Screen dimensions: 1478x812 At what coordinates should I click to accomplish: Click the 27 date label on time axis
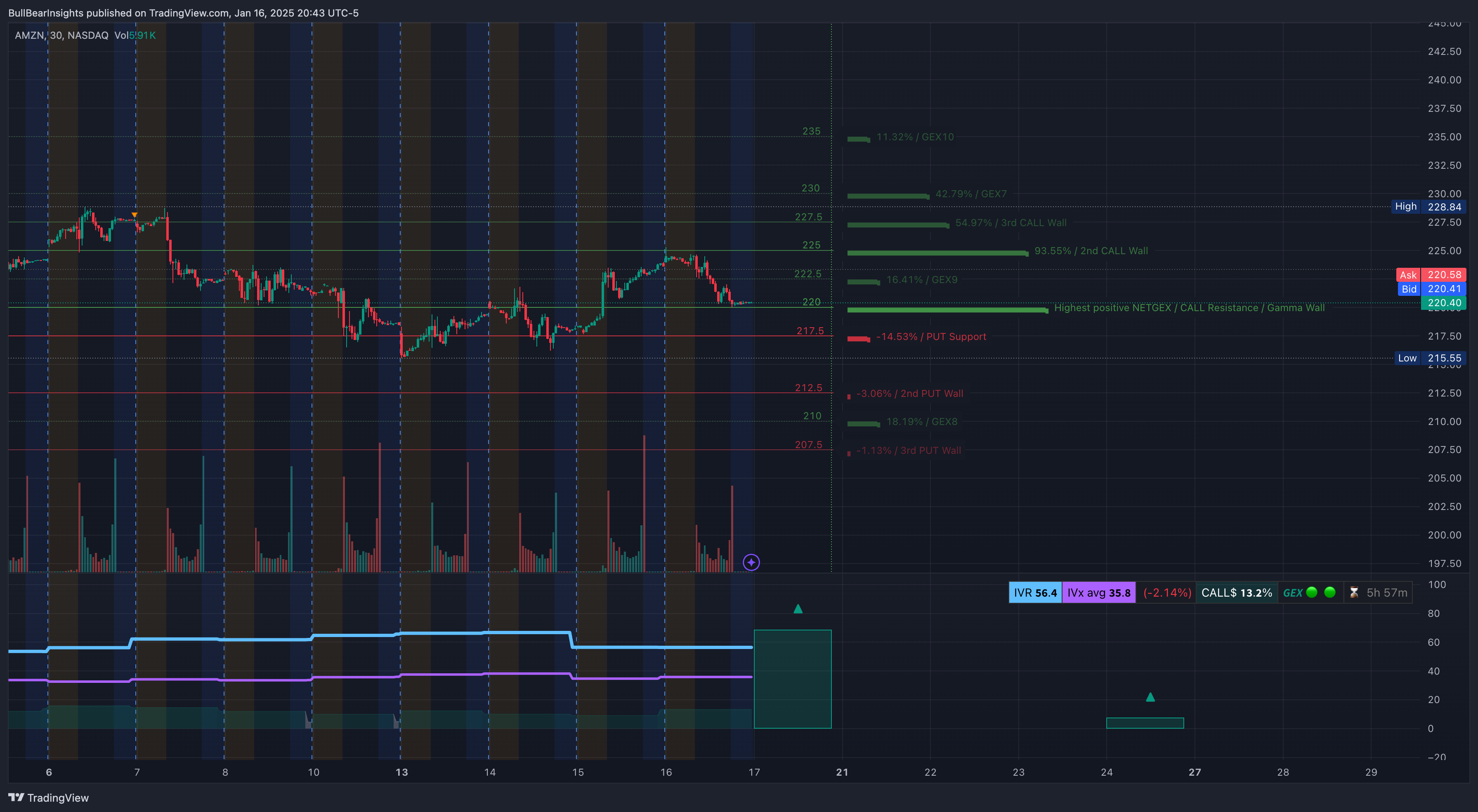[1195, 772]
